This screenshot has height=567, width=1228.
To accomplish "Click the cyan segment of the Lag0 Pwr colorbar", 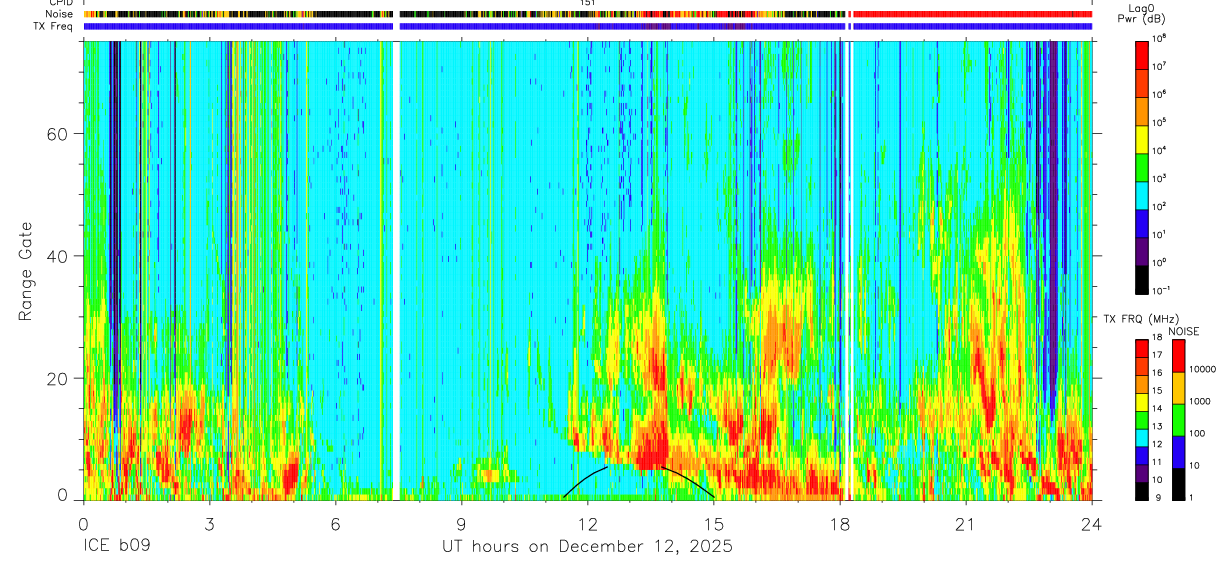I will coord(1143,194).
